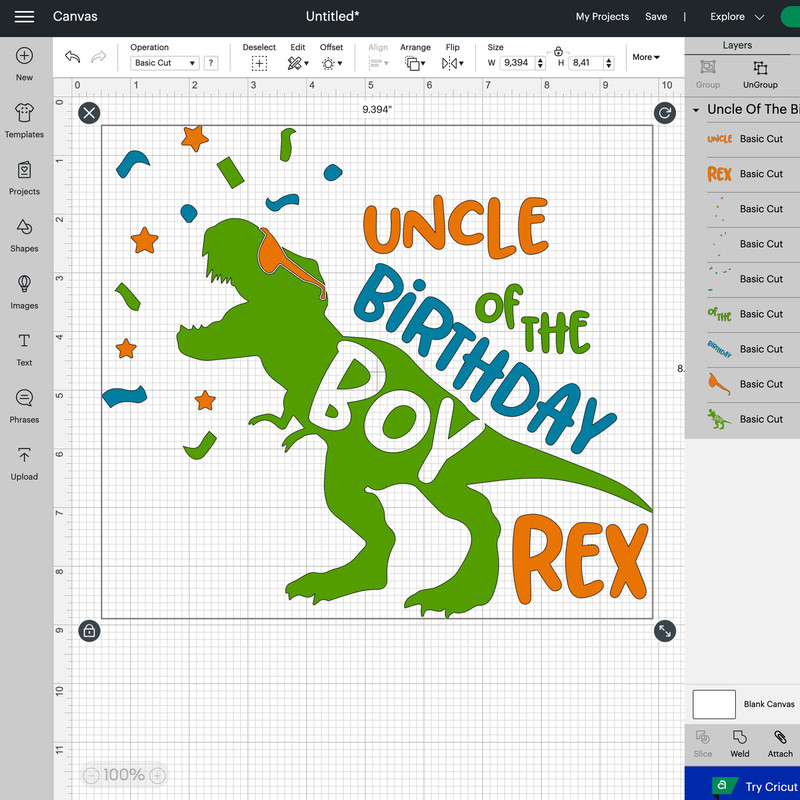Go to My Projects
The height and width of the screenshot is (800, 800).
pyautogui.click(x=602, y=17)
